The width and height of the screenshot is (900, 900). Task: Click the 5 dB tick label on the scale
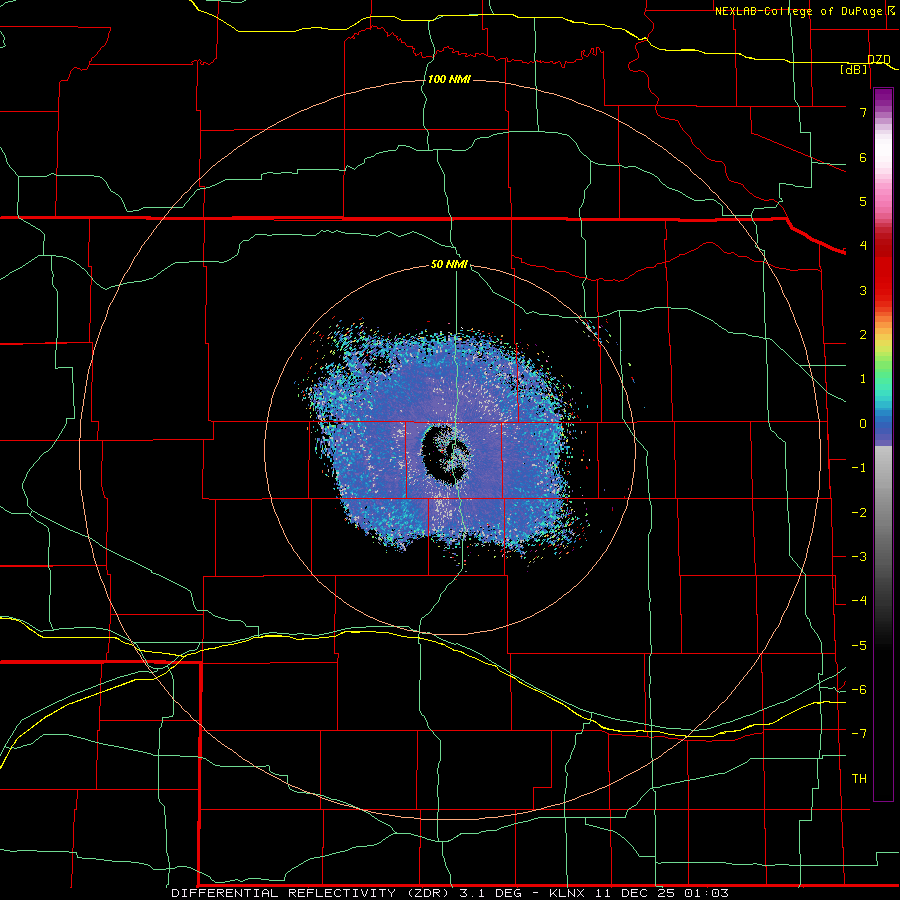pyautogui.click(x=863, y=201)
